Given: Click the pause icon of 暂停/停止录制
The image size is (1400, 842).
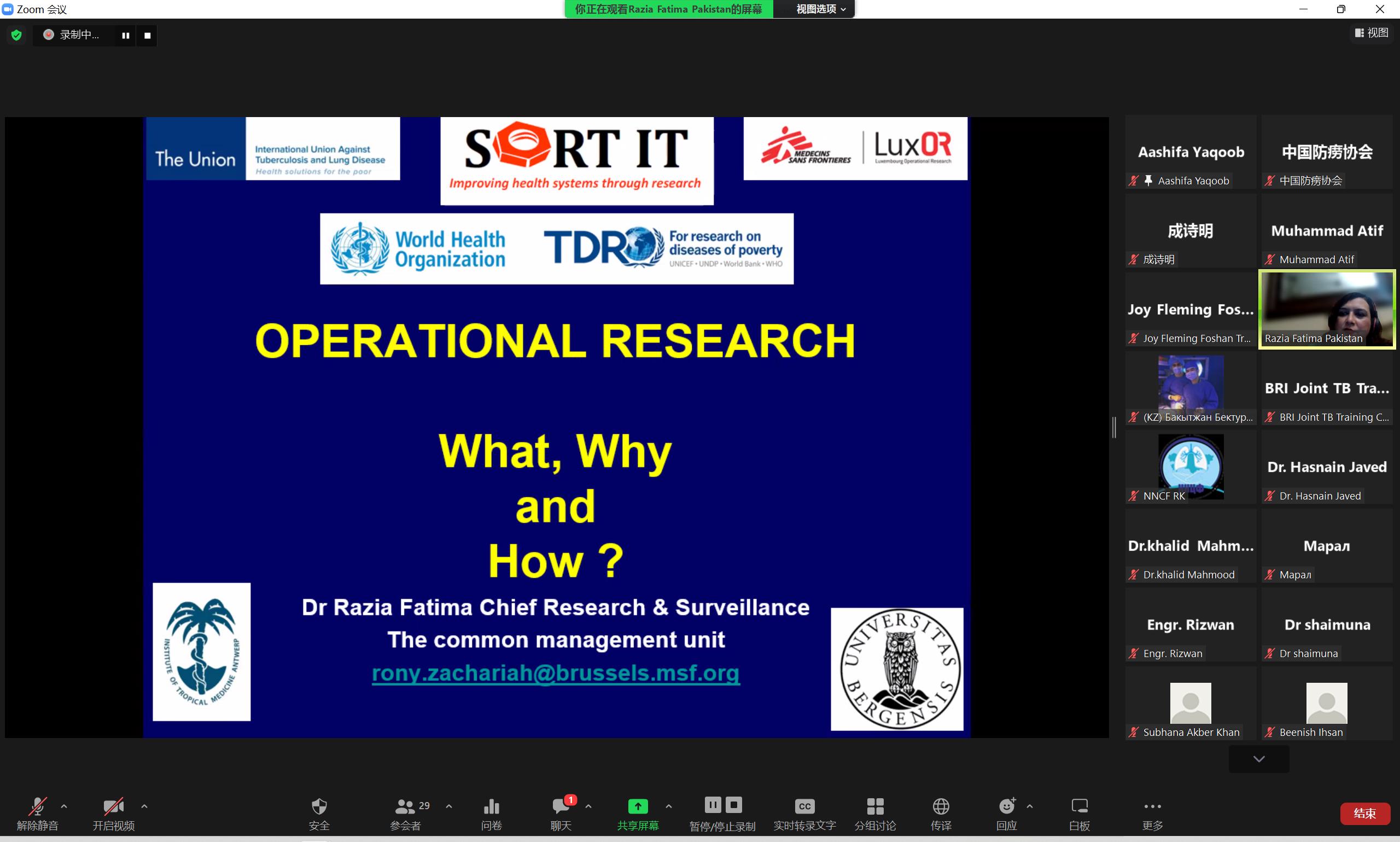Looking at the screenshot, I should click(x=713, y=805).
